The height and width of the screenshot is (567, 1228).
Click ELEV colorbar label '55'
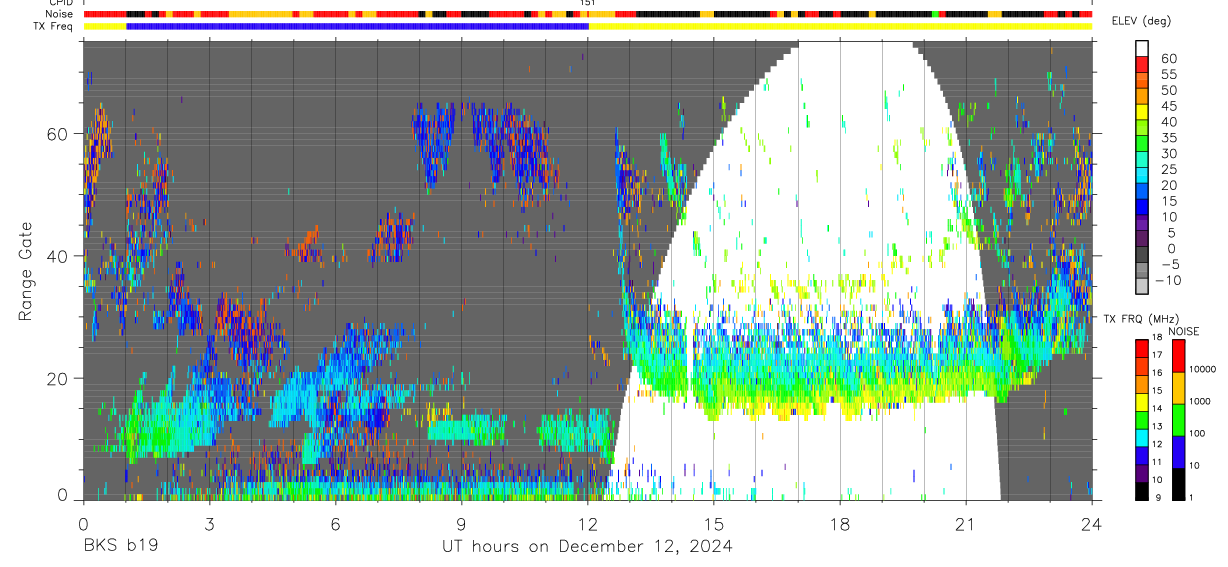[1168, 74]
